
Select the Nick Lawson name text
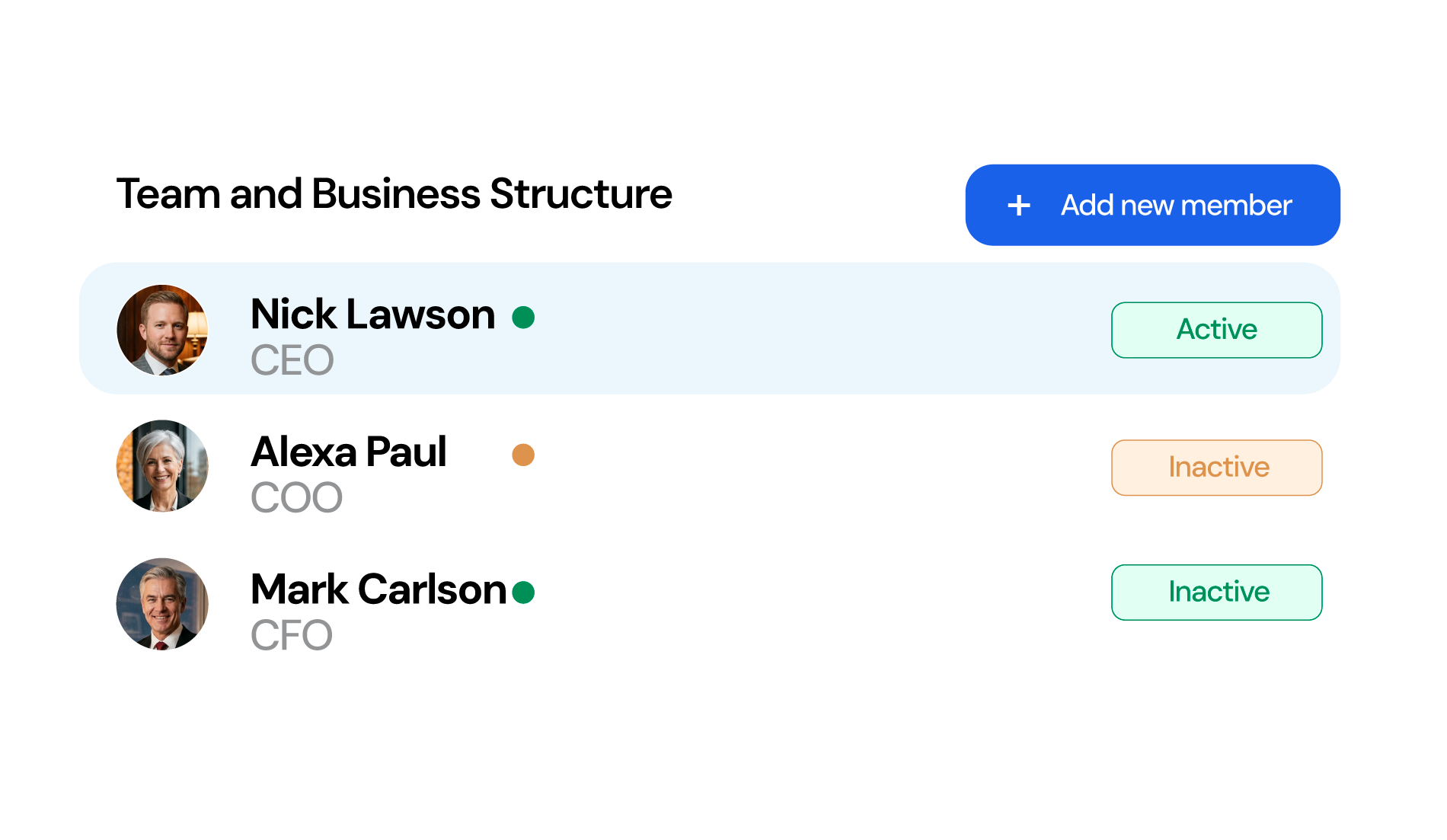[x=372, y=315]
